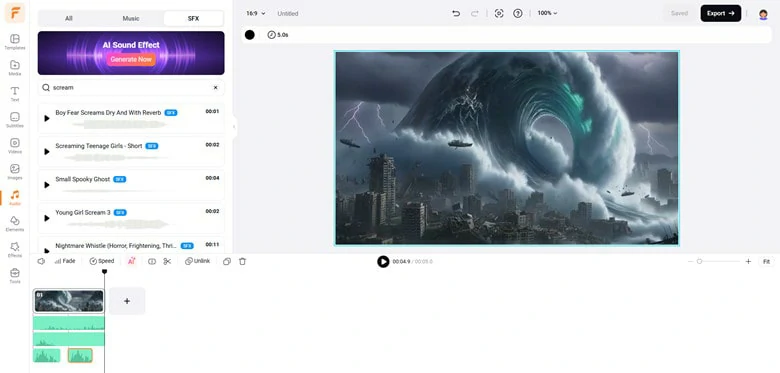Switch to the Music tab
Screen dimensions: 780x373
click(131, 18)
